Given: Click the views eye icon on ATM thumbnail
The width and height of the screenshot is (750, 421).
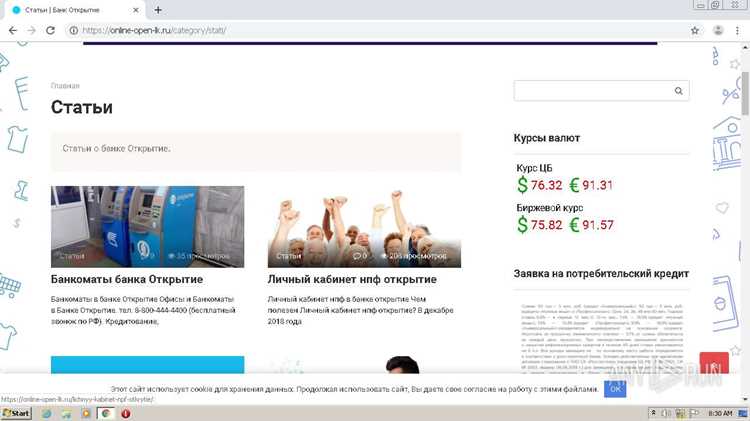Looking at the screenshot, I should pyautogui.click(x=171, y=256).
